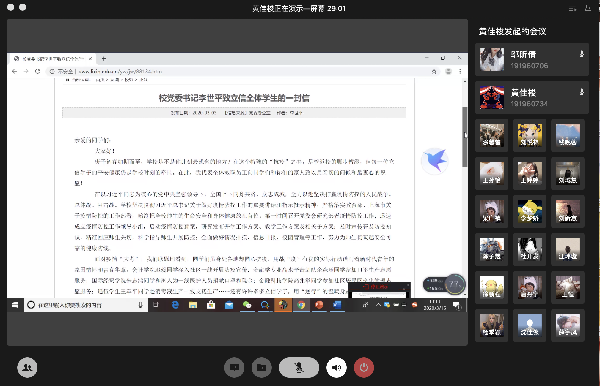
Task: Open Microsoft Edge from the taskbar
Action: (x=175, y=305)
